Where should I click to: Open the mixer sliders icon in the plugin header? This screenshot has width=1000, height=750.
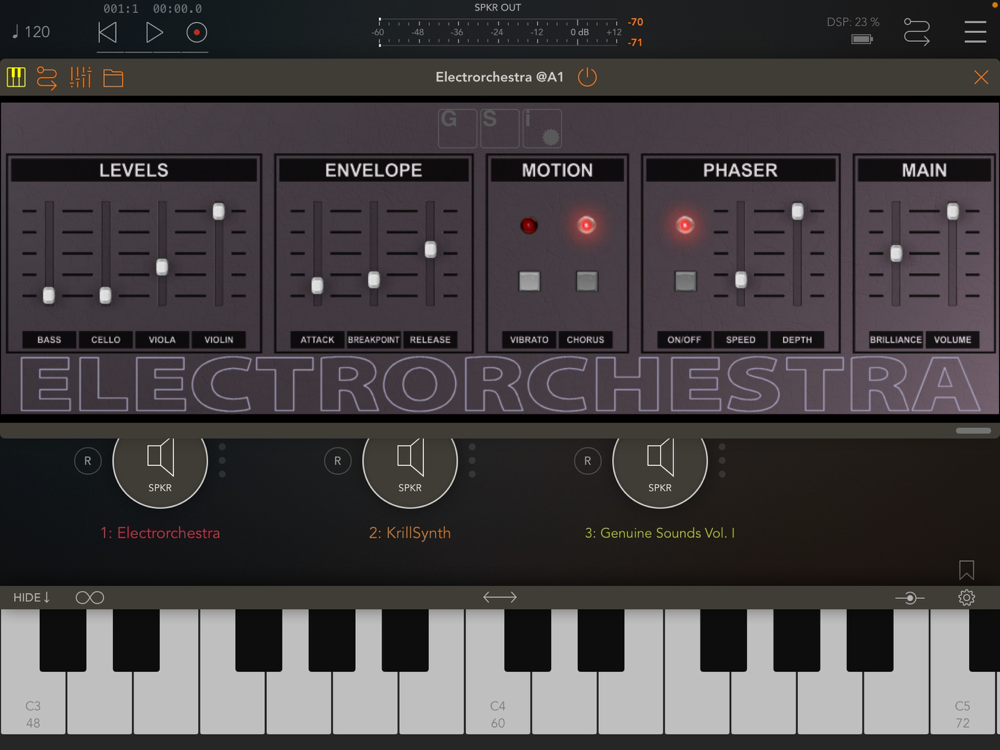click(80, 78)
